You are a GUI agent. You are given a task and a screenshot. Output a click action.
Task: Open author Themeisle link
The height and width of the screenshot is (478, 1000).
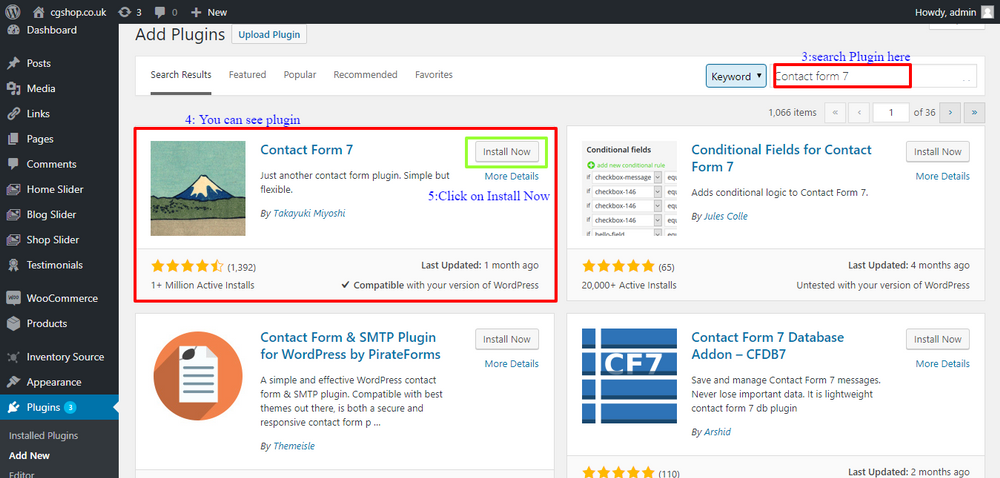click(294, 446)
